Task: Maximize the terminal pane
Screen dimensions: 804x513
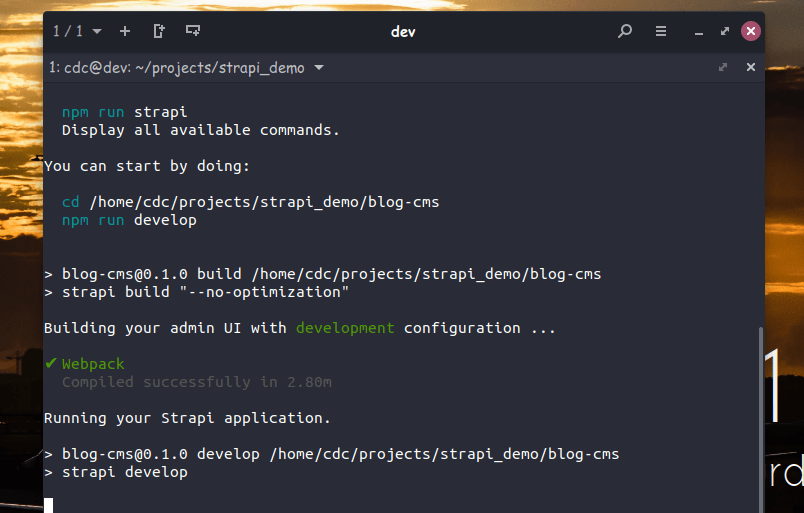Action: 723,67
